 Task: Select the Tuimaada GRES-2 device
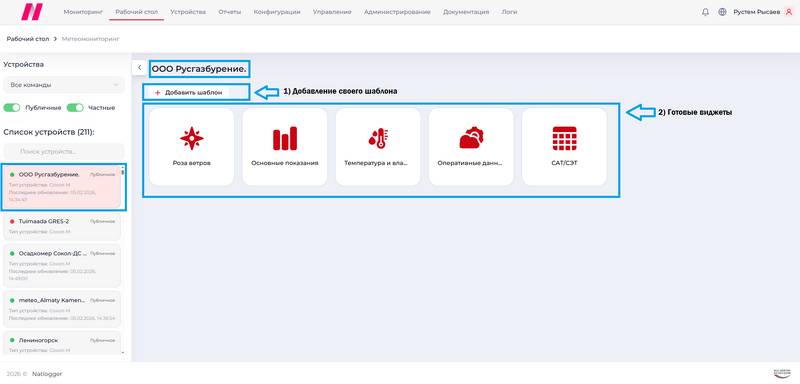[x=62, y=226]
